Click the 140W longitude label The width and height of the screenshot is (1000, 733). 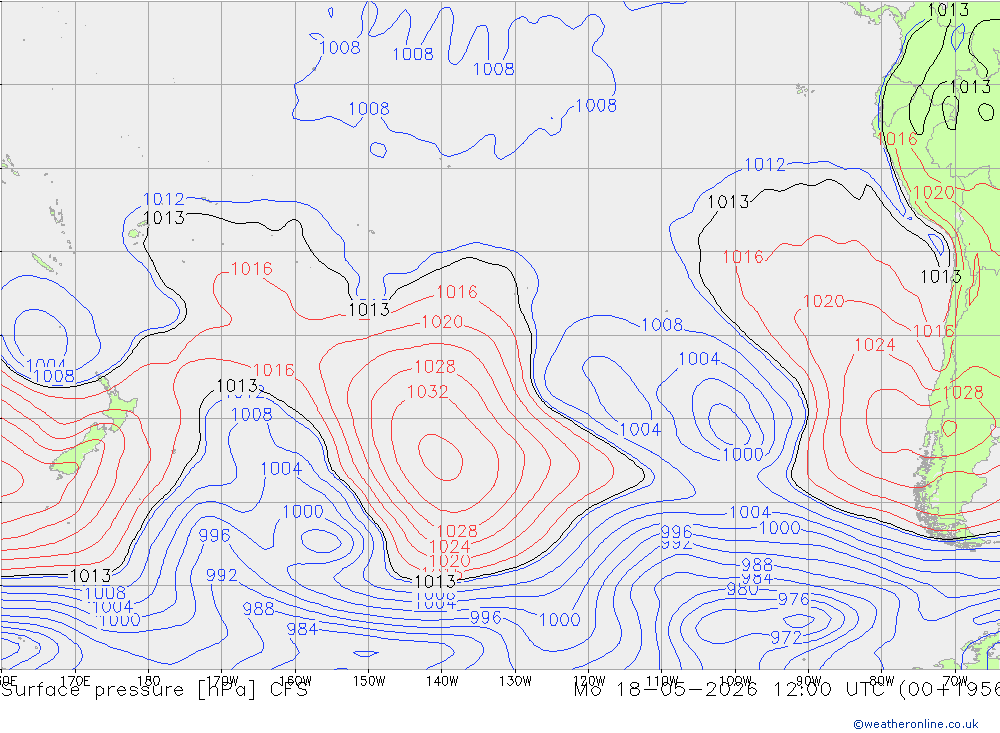tap(442, 681)
